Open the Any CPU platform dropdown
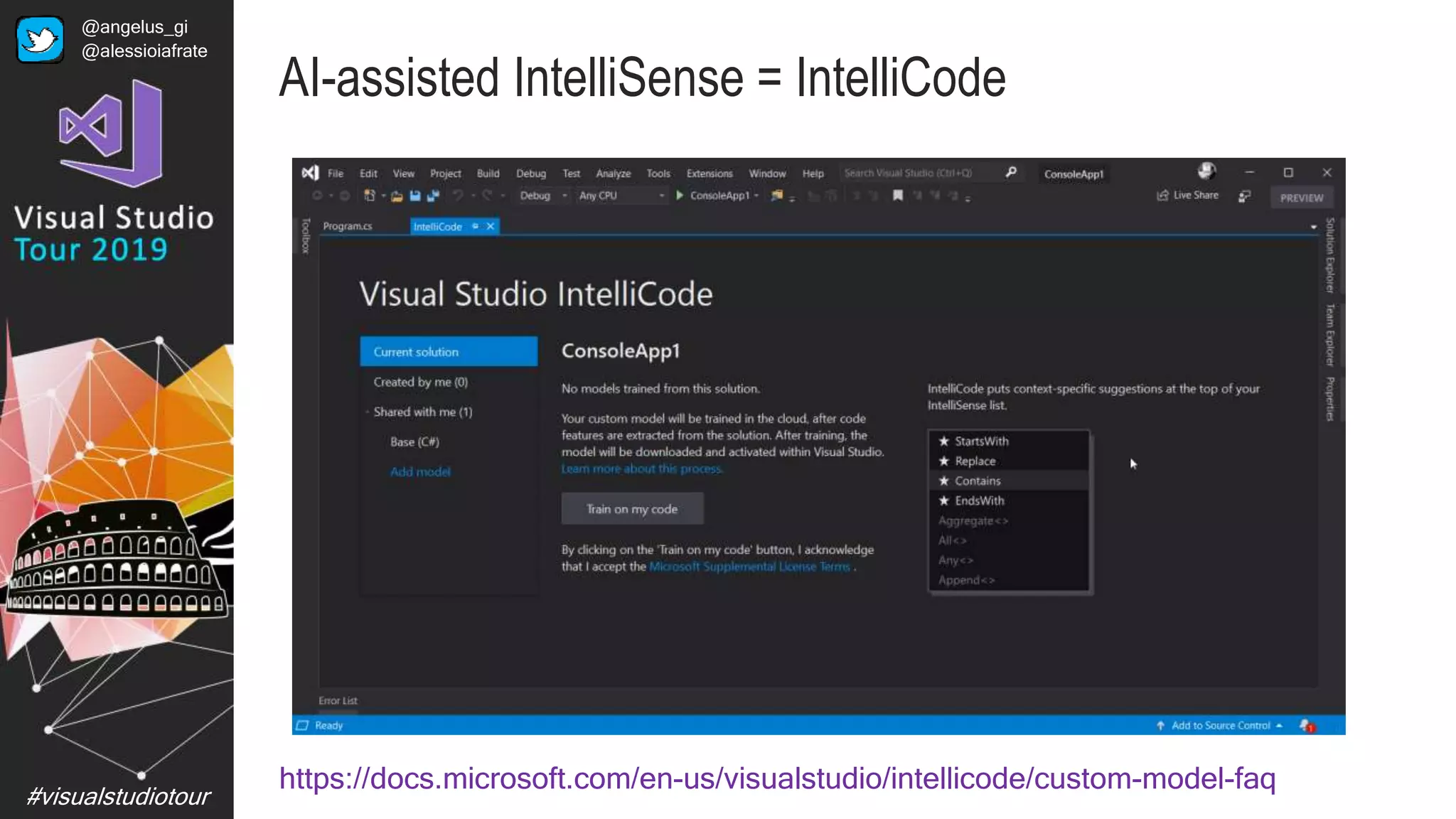Viewport: 1456px width, 819px height. pyautogui.click(x=621, y=196)
